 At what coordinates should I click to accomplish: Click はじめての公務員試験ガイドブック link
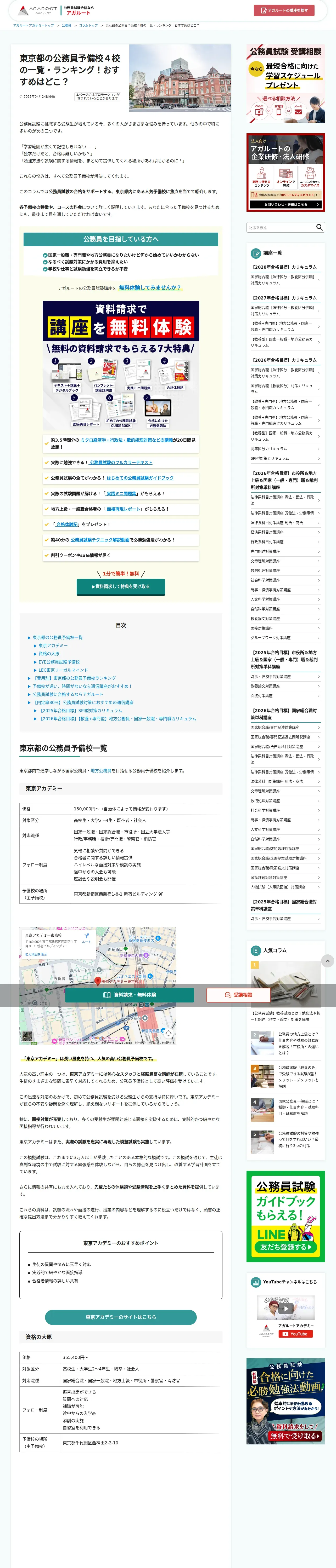140,478
